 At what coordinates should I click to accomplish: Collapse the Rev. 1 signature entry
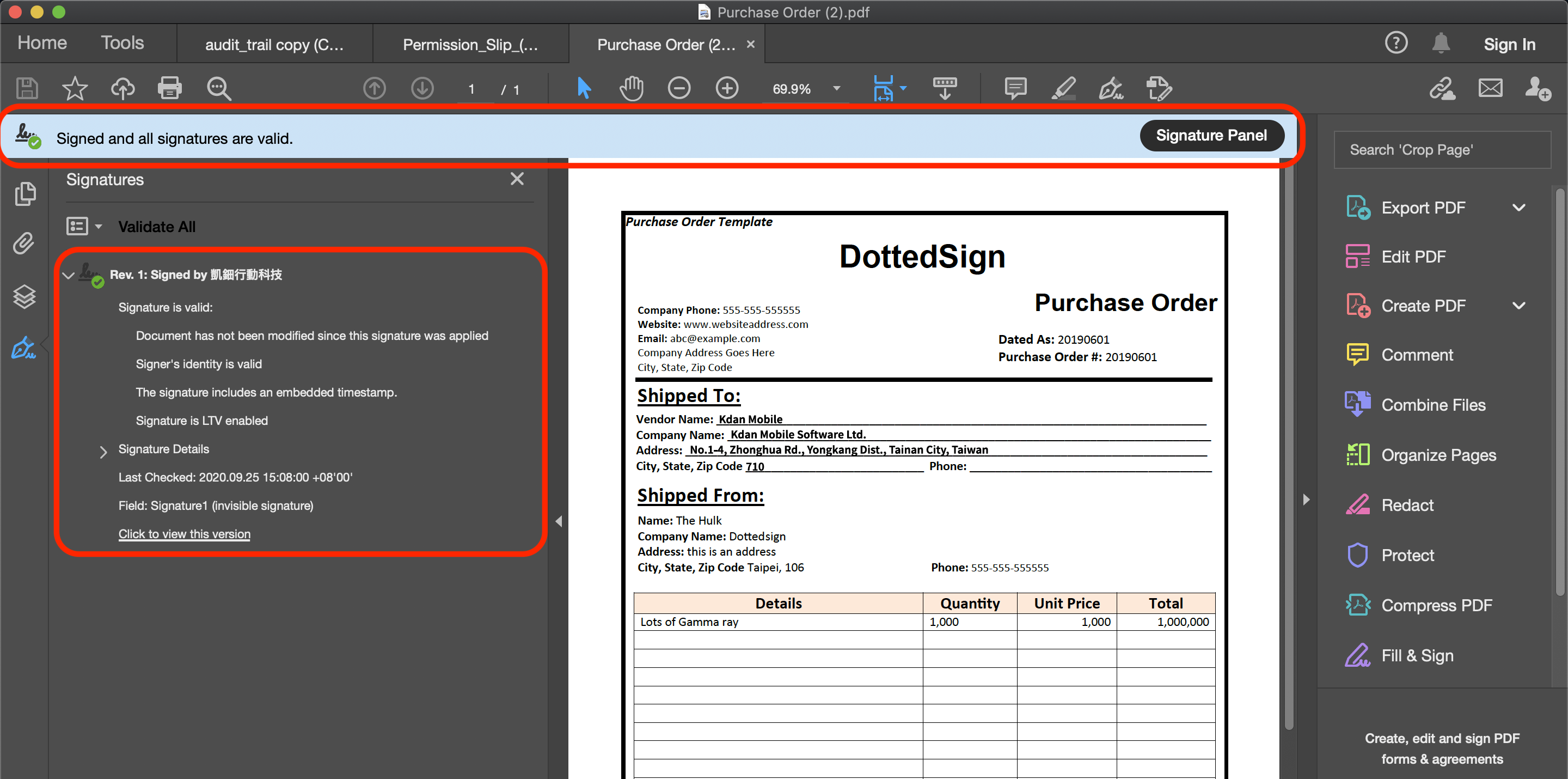click(68, 275)
